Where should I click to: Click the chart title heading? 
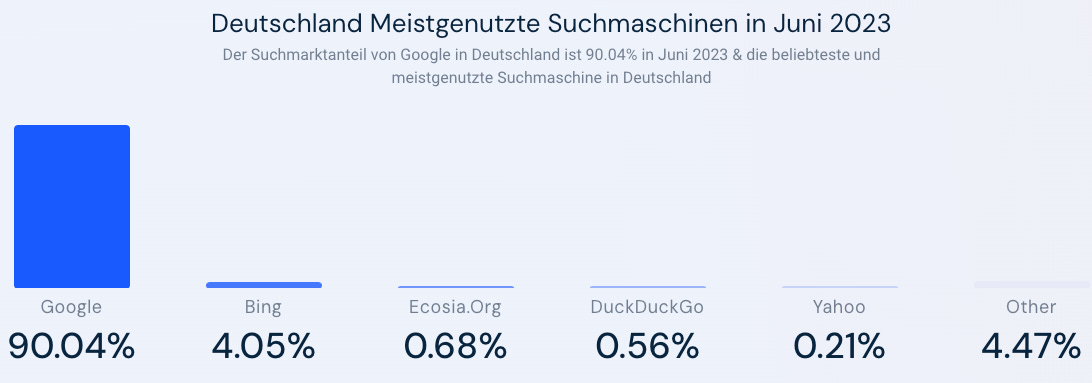[551, 24]
